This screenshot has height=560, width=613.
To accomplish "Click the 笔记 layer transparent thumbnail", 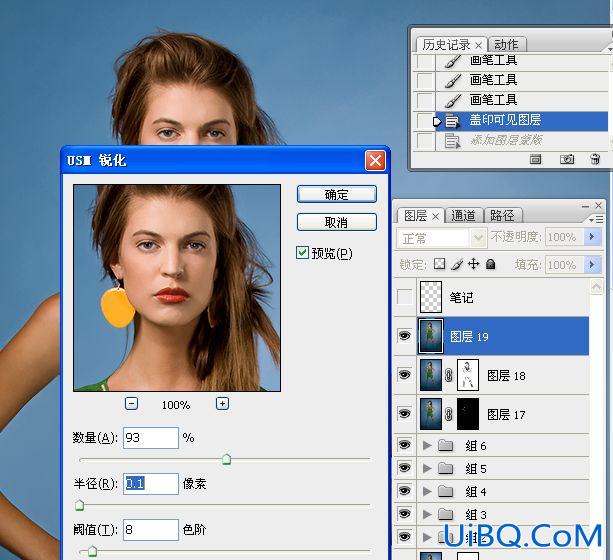I will click(431, 297).
